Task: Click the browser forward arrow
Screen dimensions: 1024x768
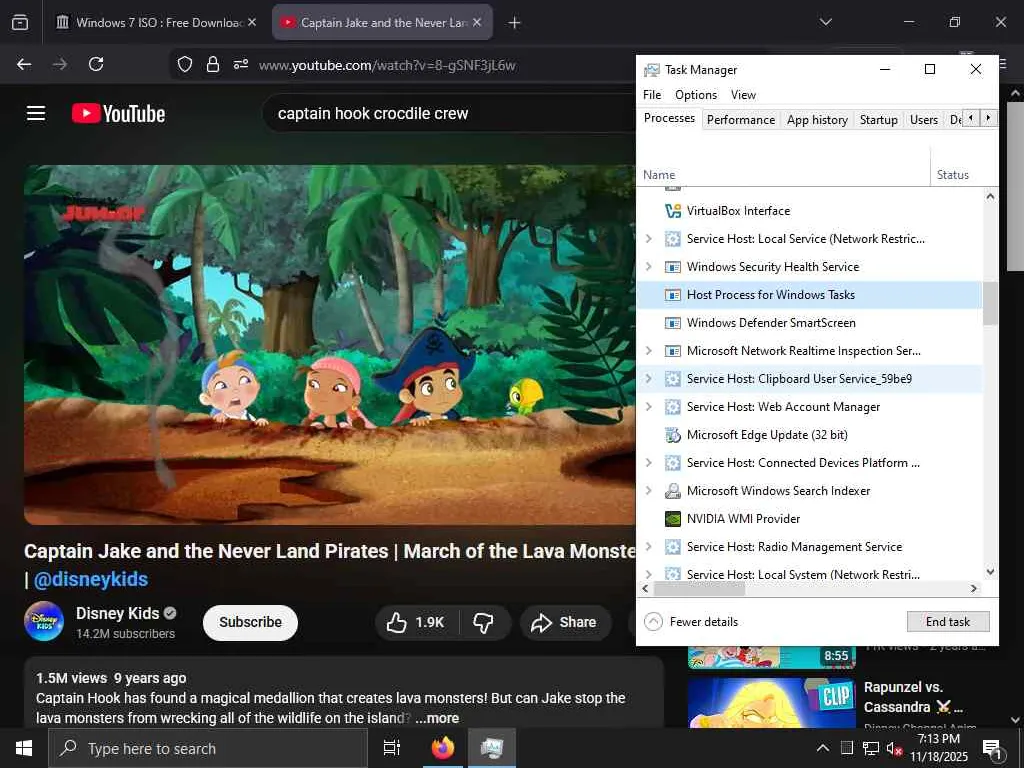Action: [x=60, y=64]
